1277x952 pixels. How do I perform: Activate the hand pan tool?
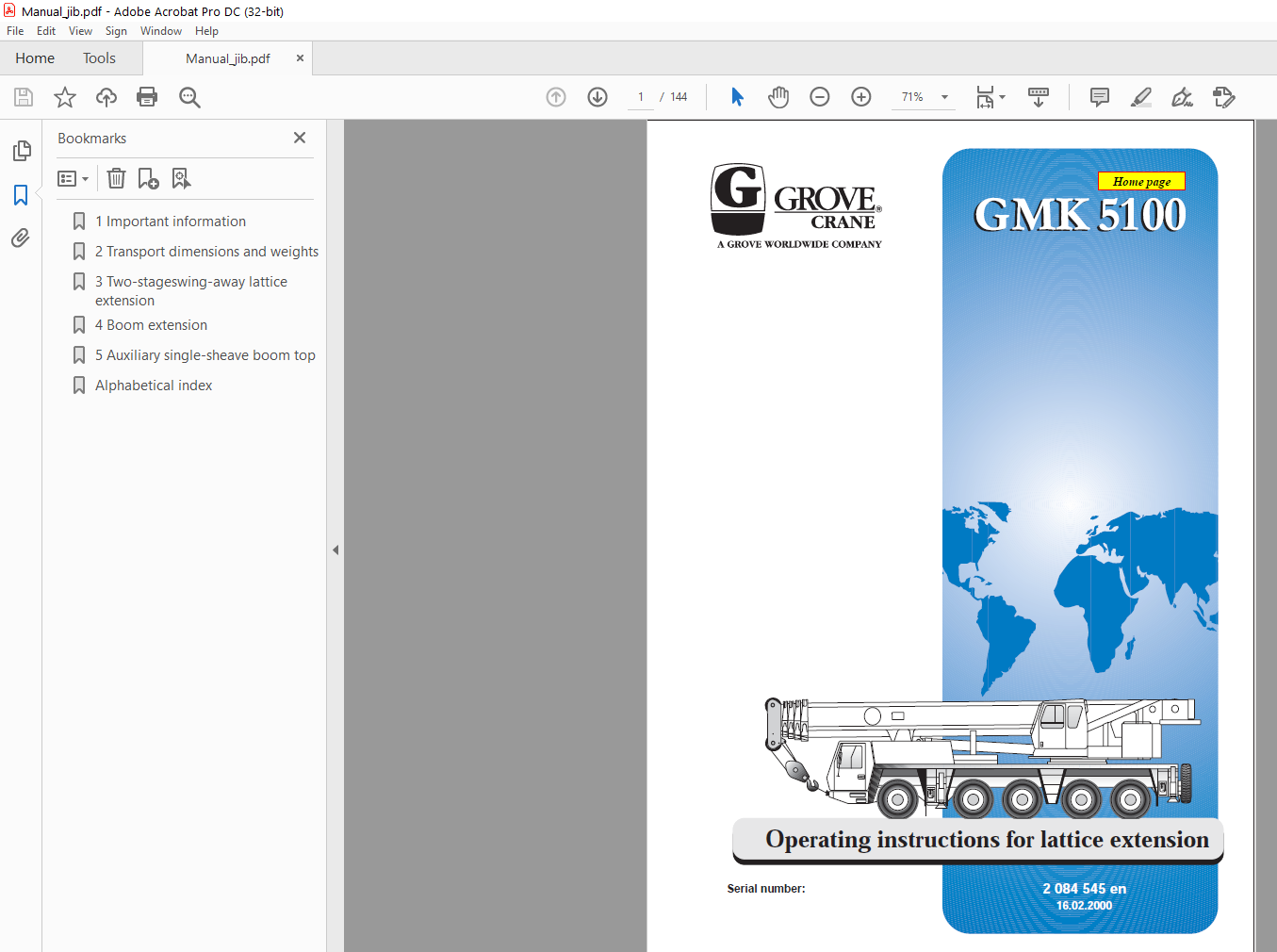pos(778,97)
